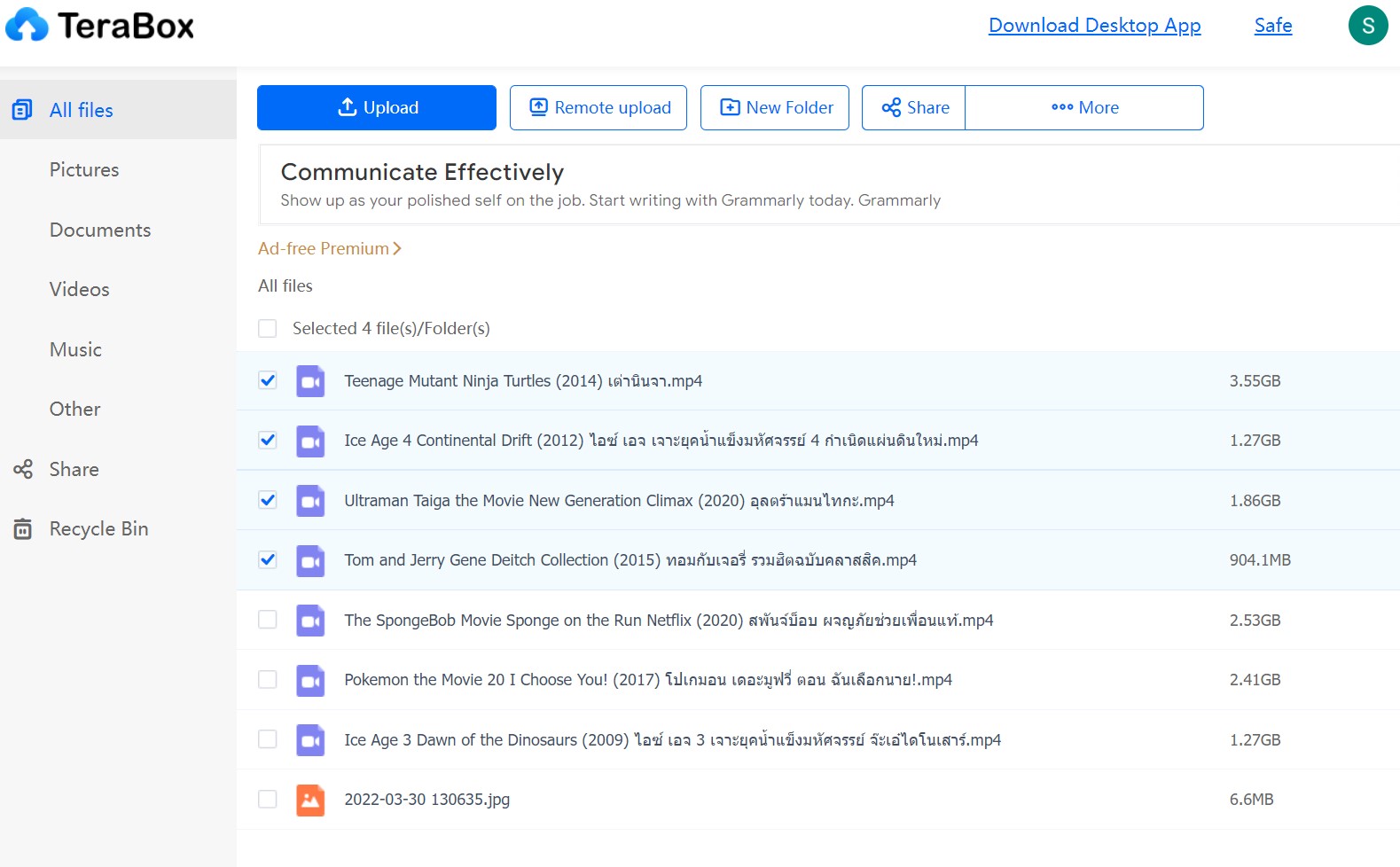Click the All files breadcrumb
The height and width of the screenshot is (867, 1400).
(285, 286)
